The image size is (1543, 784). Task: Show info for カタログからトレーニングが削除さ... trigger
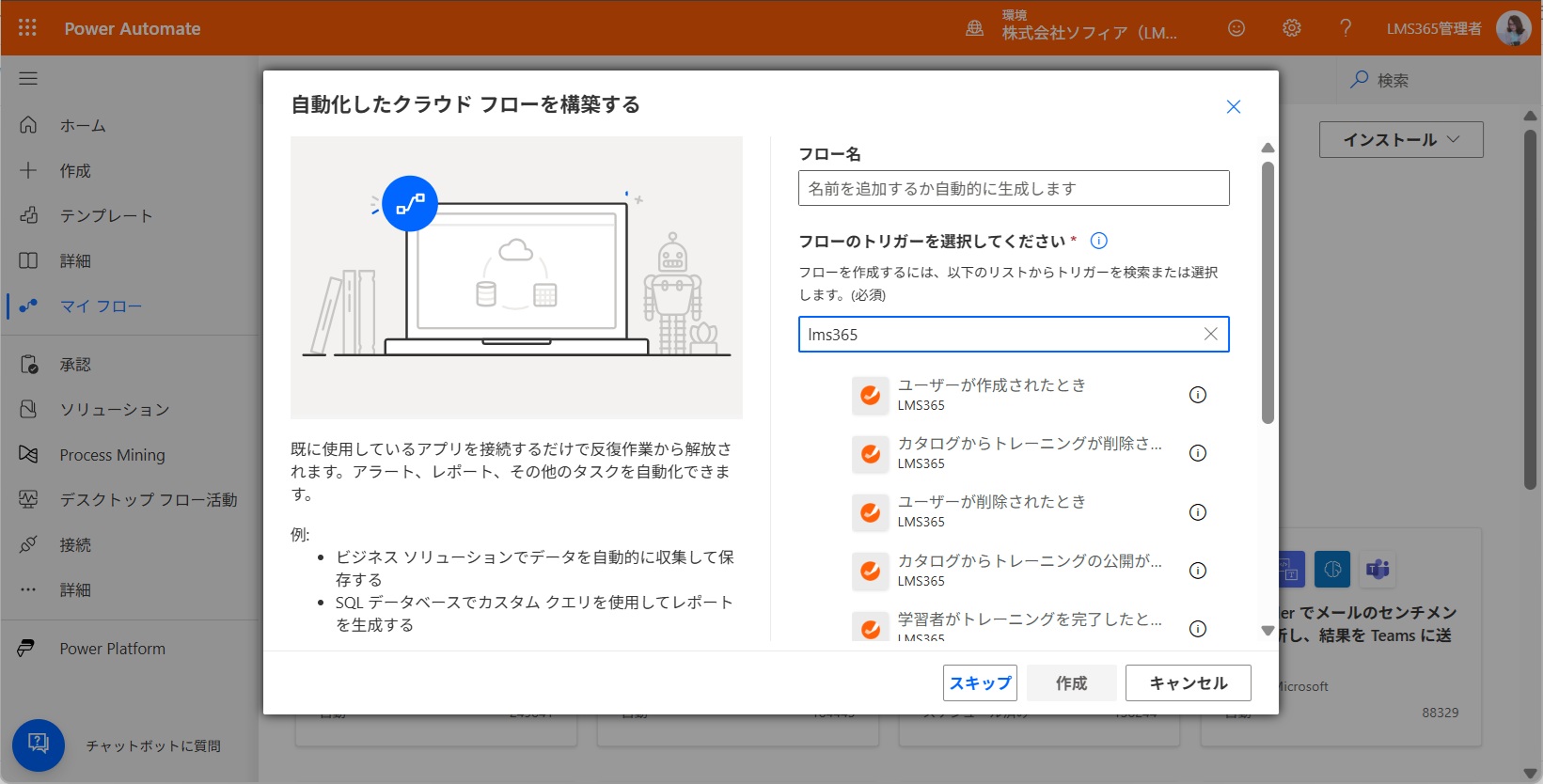point(1198,453)
